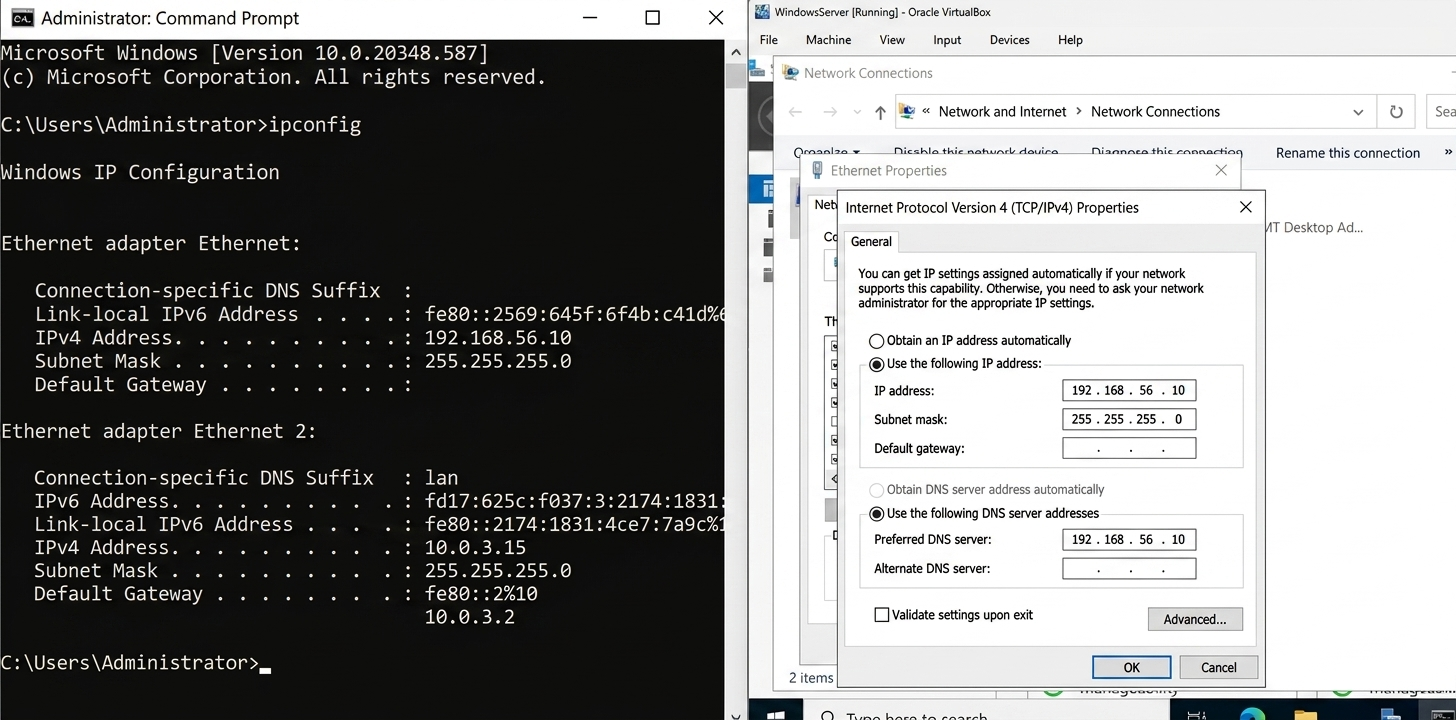Click the Preferred DNS server field
The height and width of the screenshot is (720, 1456).
tap(1129, 539)
